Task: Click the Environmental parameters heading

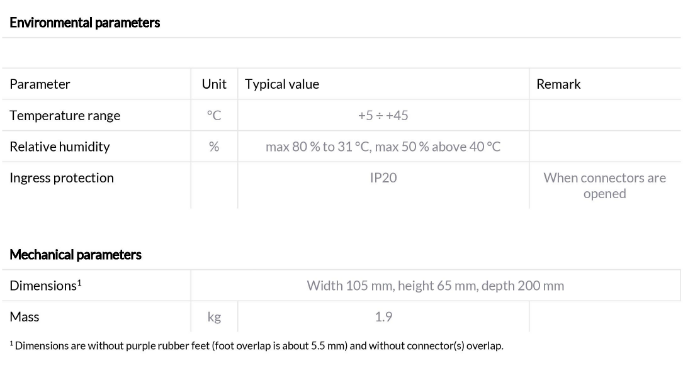Action: coord(85,23)
